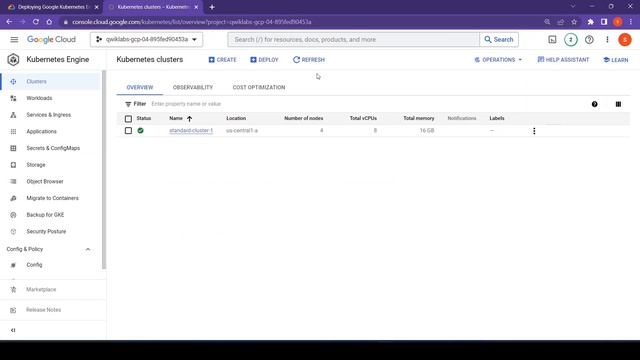
Task: Collapse the left navigation panel
Action: pyautogui.click(x=13, y=330)
